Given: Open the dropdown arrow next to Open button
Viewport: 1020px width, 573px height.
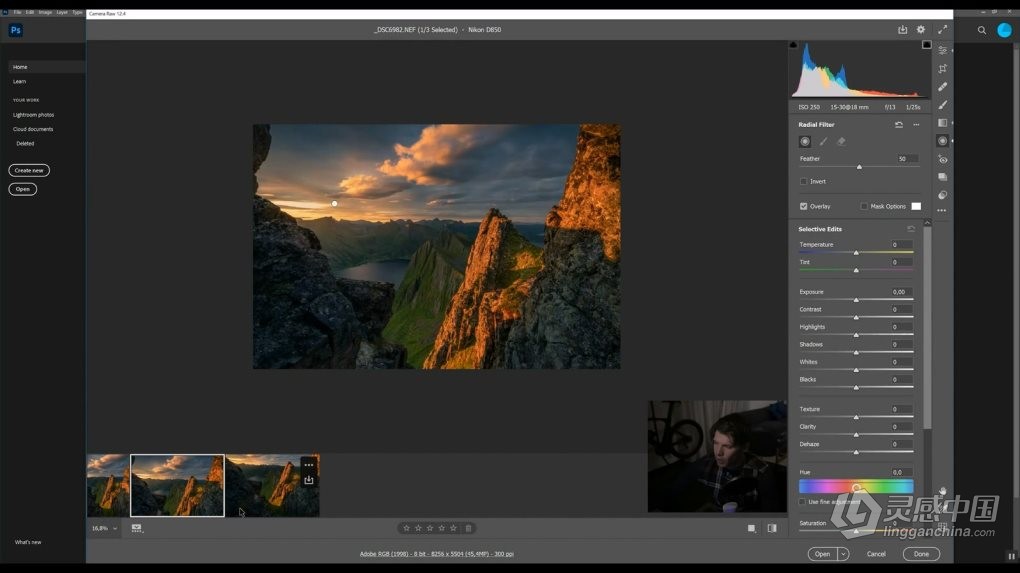Looking at the screenshot, I should pos(843,554).
